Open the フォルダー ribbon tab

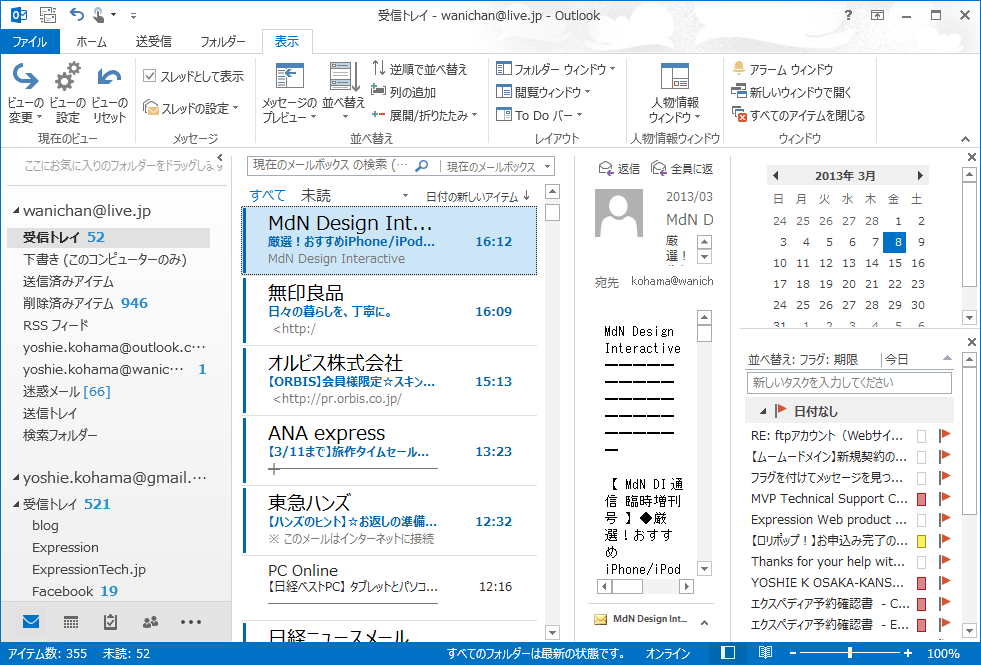(x=223, y=41)
